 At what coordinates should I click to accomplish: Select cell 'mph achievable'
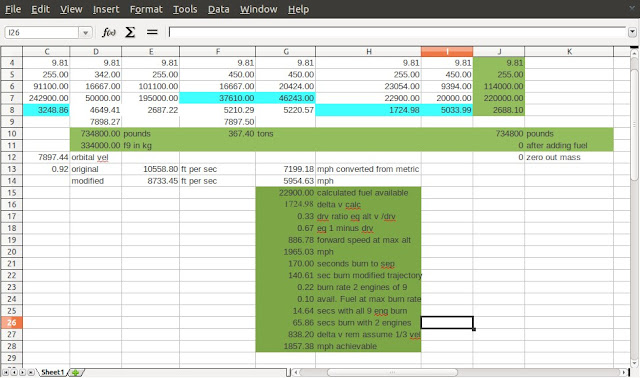(x=368, y=346)
